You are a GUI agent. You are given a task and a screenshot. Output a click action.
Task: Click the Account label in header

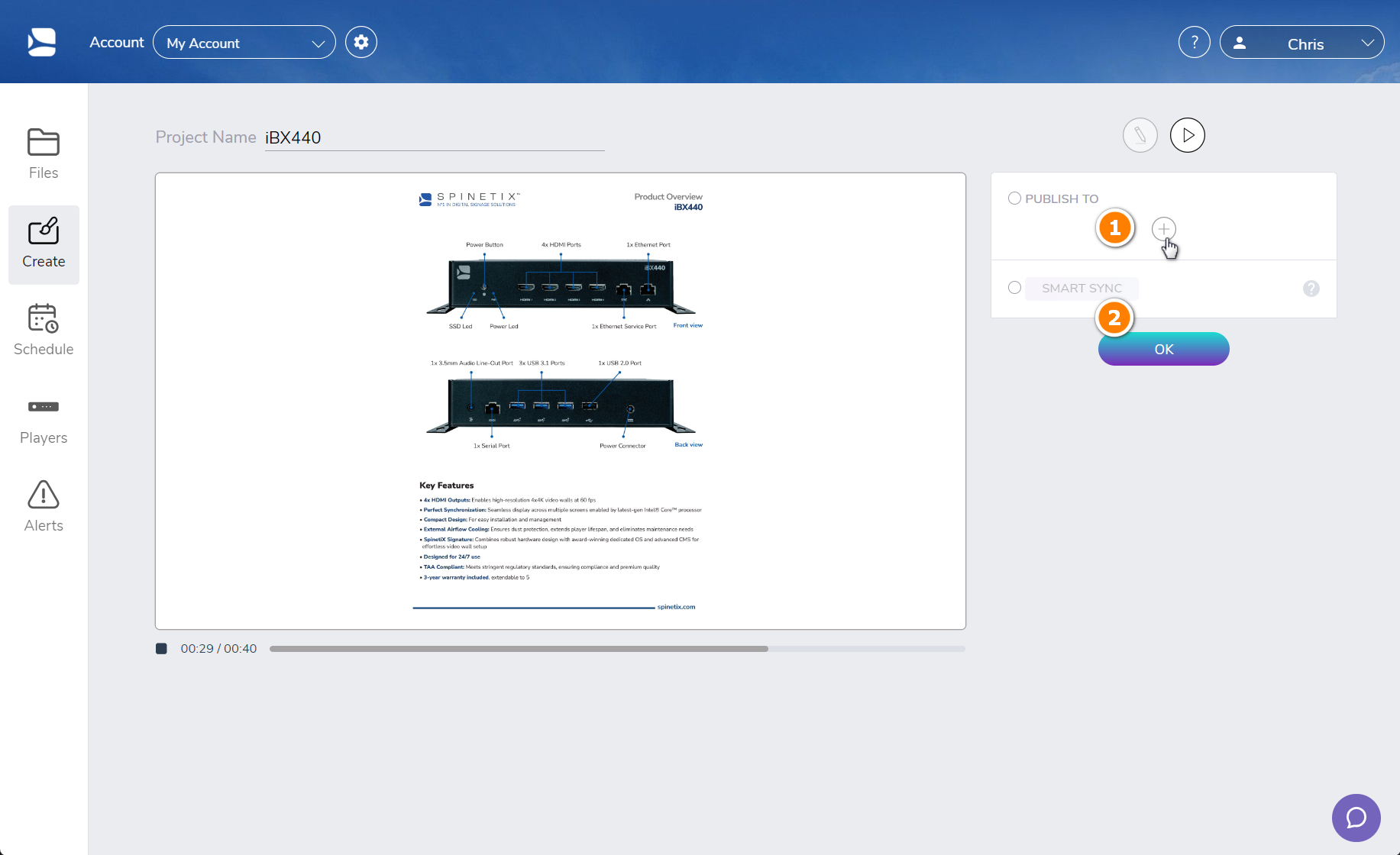[x=117, y=42]
